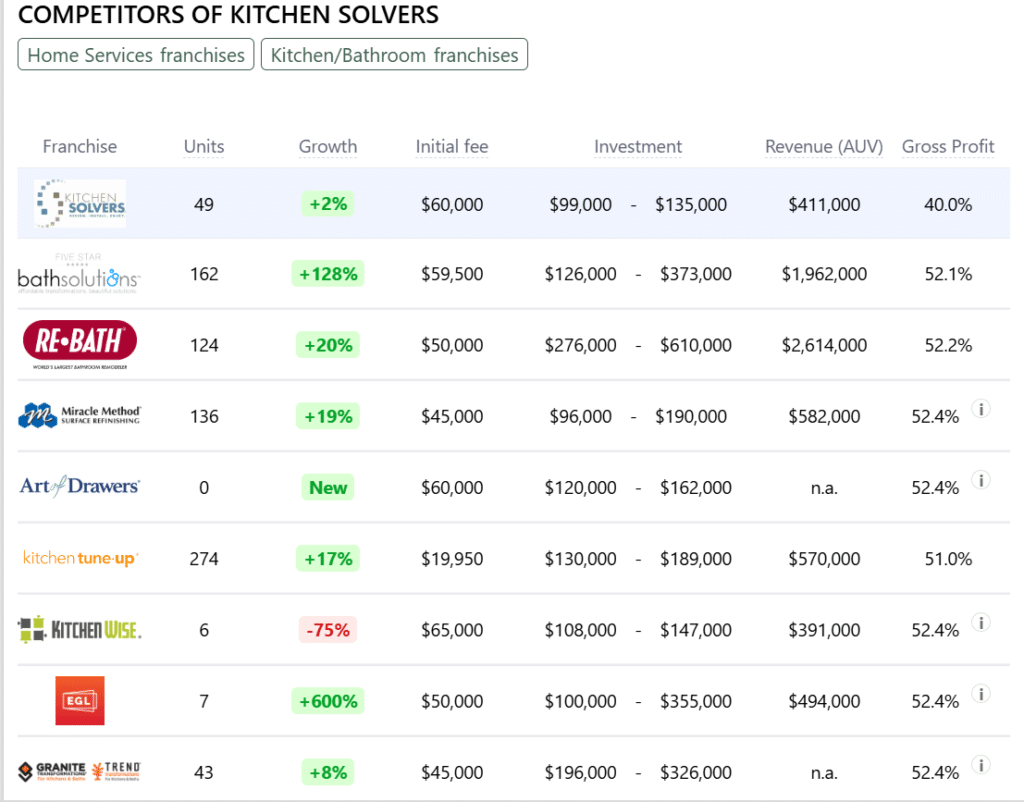Viewport: 1024px width, 802px height.
Task: Click the Initial fee column header
Action: point(452,146)
